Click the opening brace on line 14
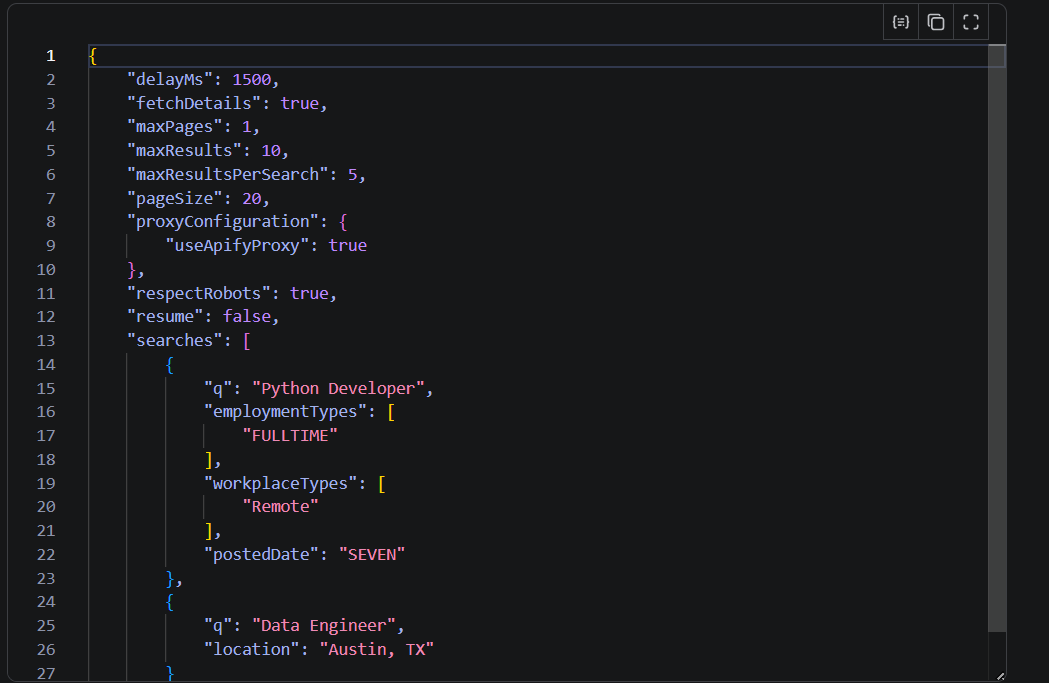The height and width of the screenshot is (683, 1049). tap(170, 365)
